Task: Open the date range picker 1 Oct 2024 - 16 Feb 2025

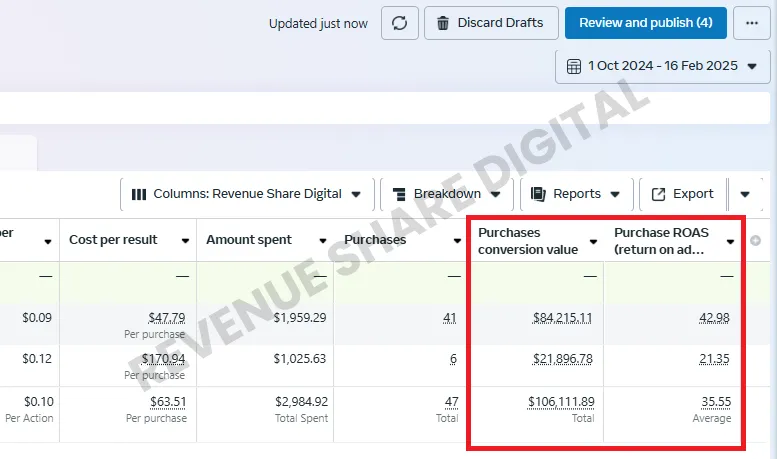Action: [x=663, y=66]
